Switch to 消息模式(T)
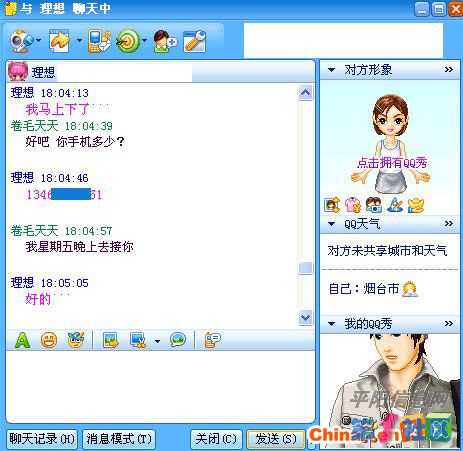Image resolution: width=463 pixels, height=451 pixels. point(119,439)
